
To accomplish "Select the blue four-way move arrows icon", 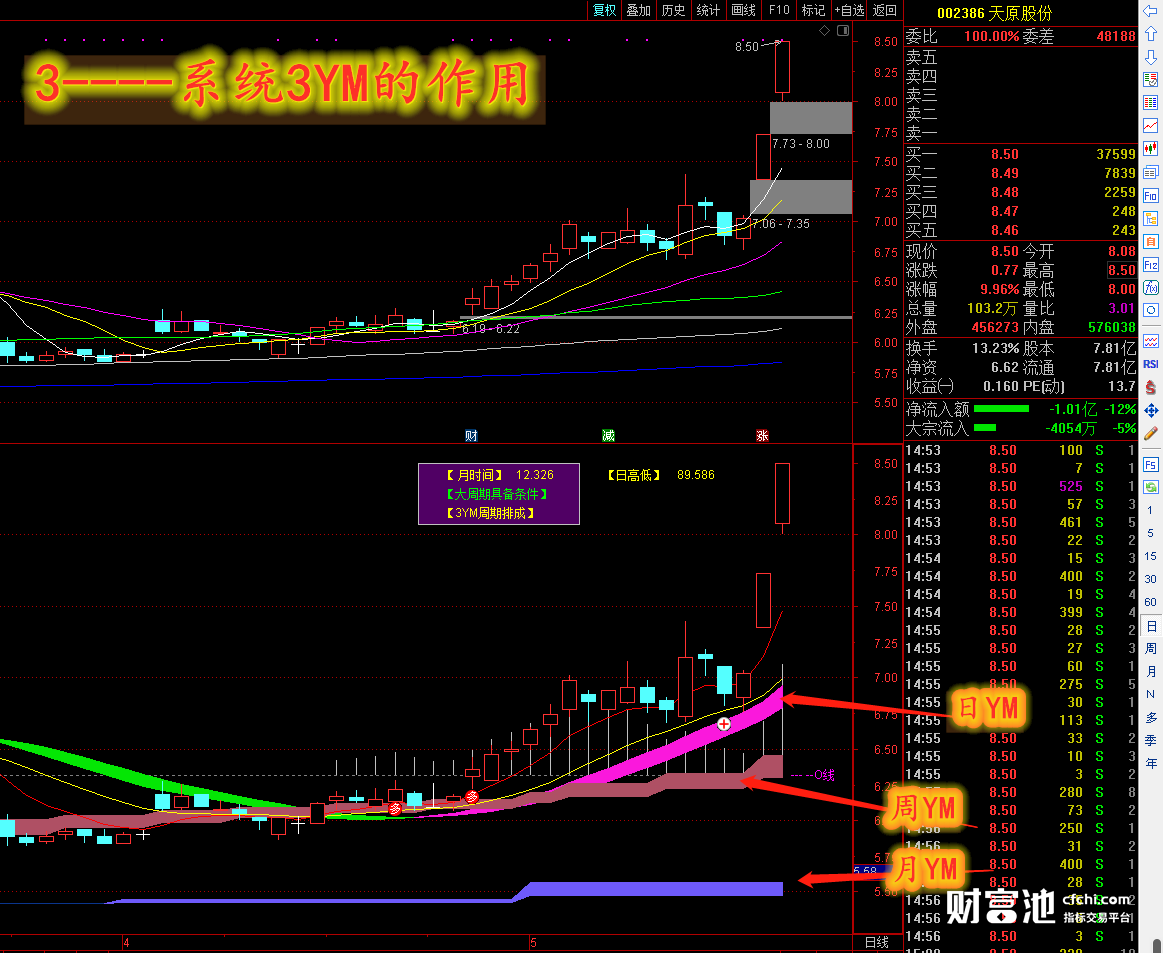I will coord(1150,410).
